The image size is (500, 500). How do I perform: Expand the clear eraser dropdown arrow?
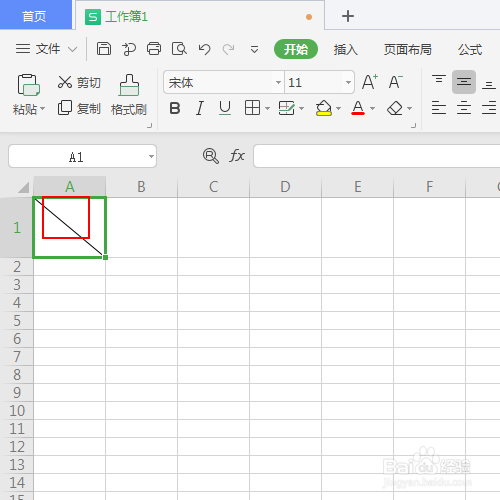coord(410,108)
